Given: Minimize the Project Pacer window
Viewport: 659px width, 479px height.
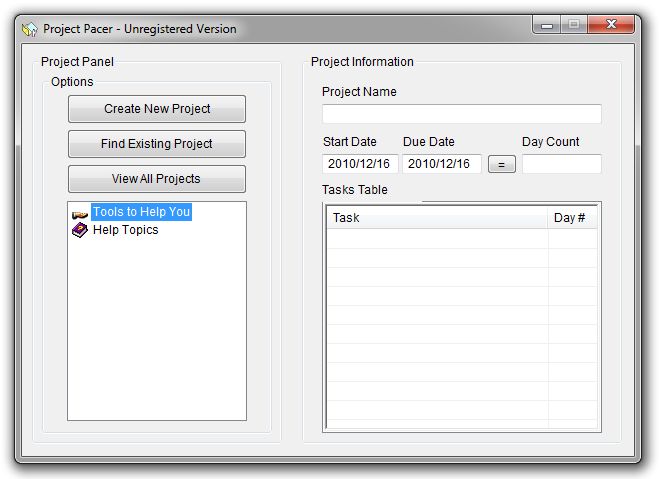Looking at the screenshot, I should [546, 25].
